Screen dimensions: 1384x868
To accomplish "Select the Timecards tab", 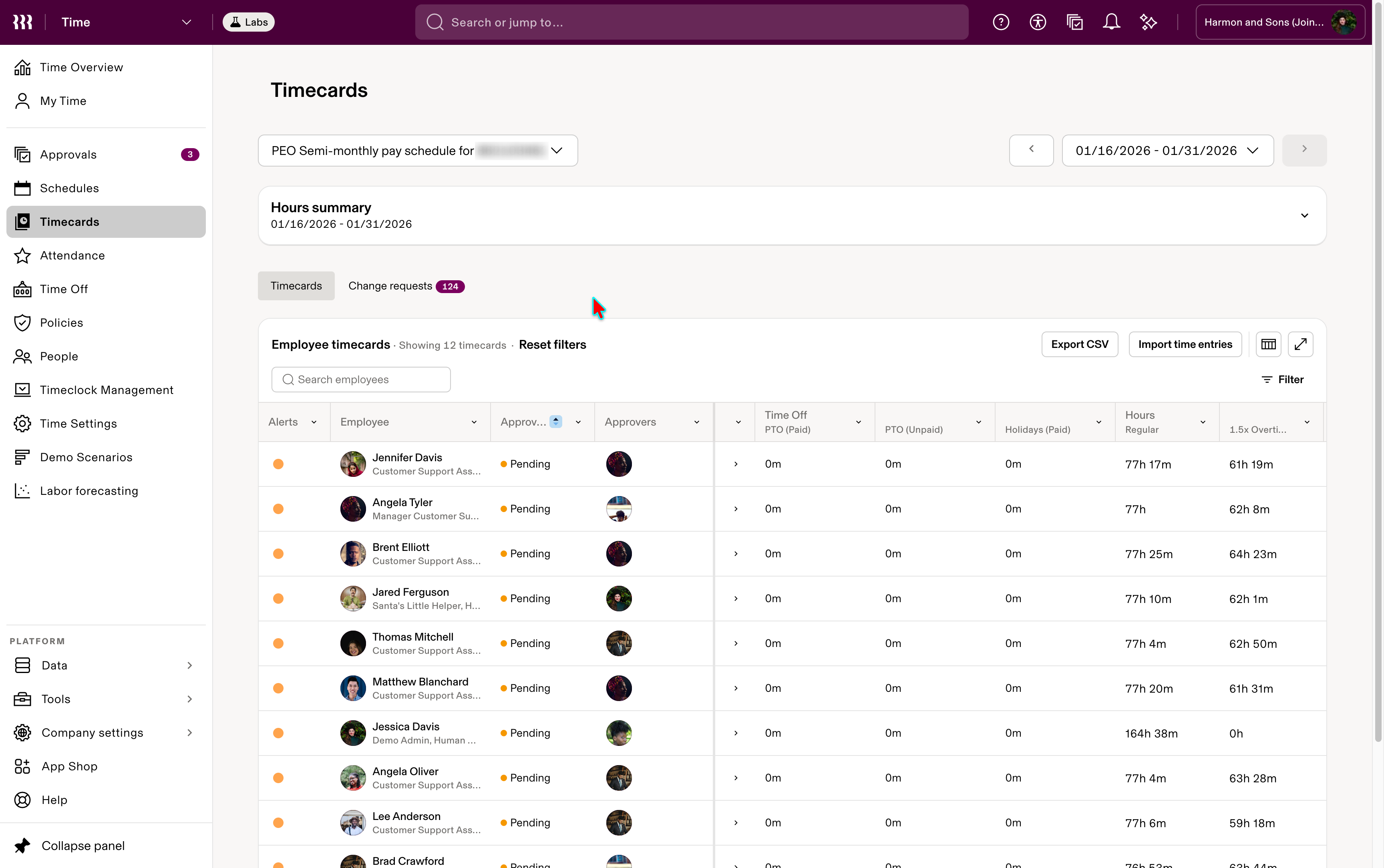I will [x=296, y=286].
